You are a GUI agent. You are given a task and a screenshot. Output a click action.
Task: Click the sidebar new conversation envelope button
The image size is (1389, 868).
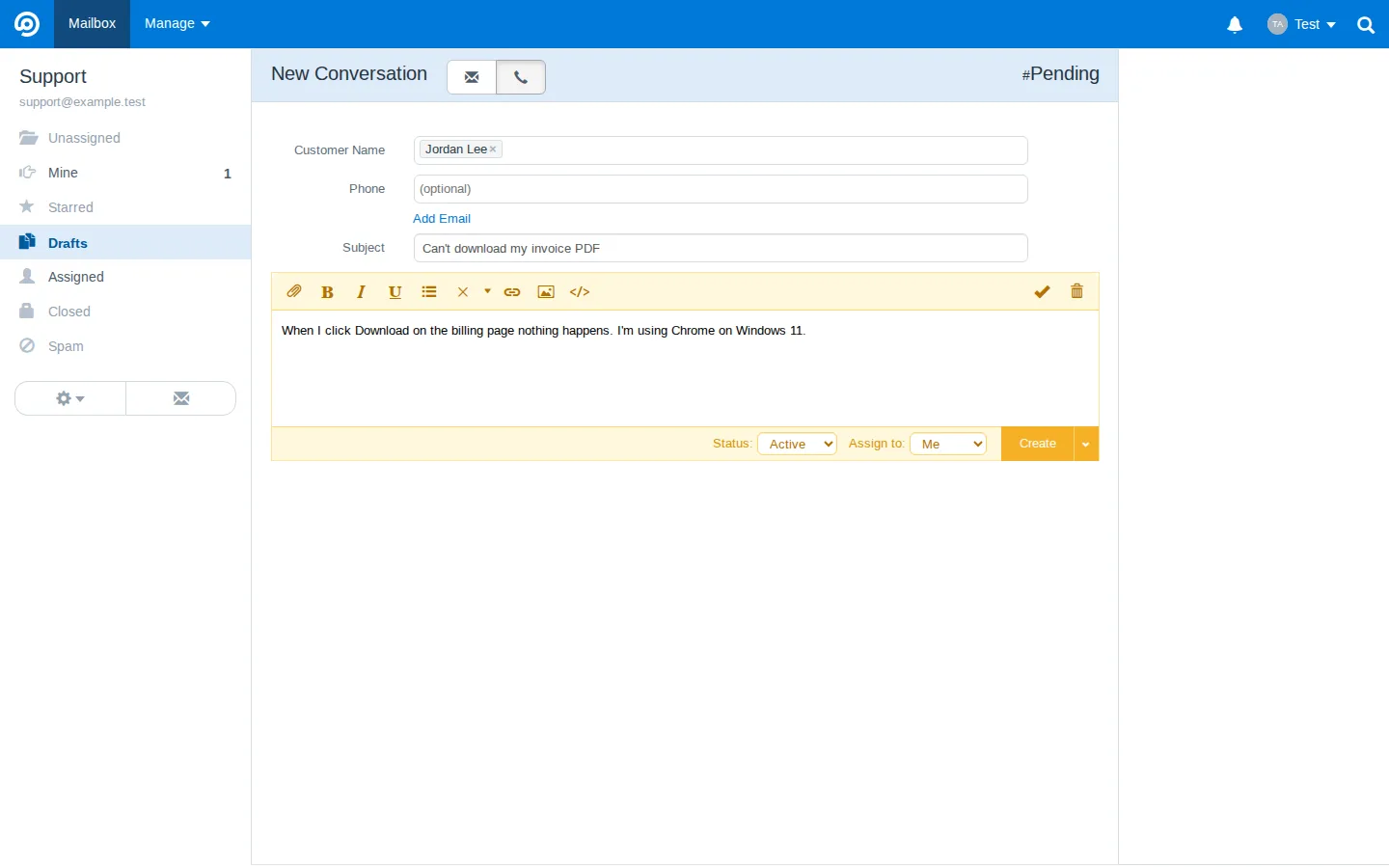(181, 398)
